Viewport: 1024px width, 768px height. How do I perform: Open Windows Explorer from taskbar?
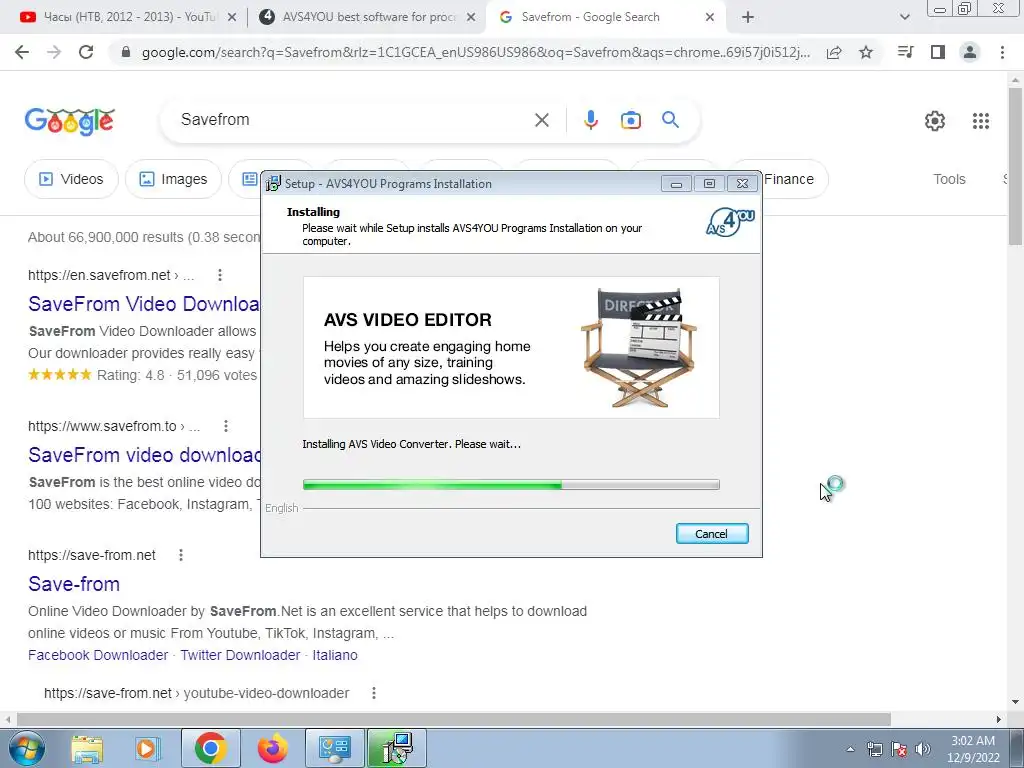click(x=88, y=748)
